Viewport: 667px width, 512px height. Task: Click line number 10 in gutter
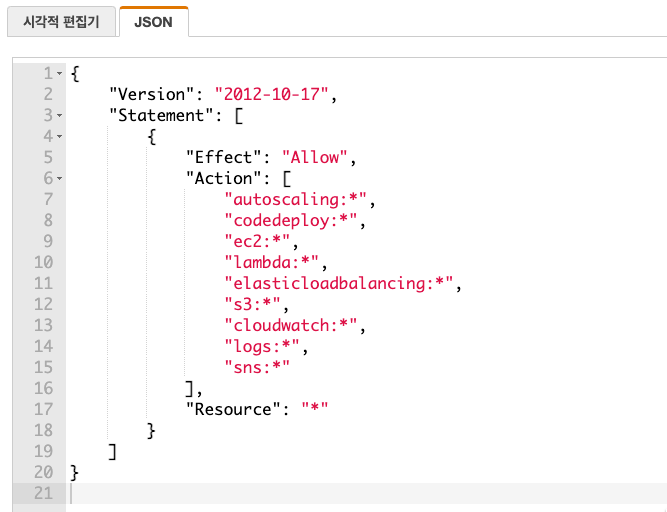click(43, 262)
